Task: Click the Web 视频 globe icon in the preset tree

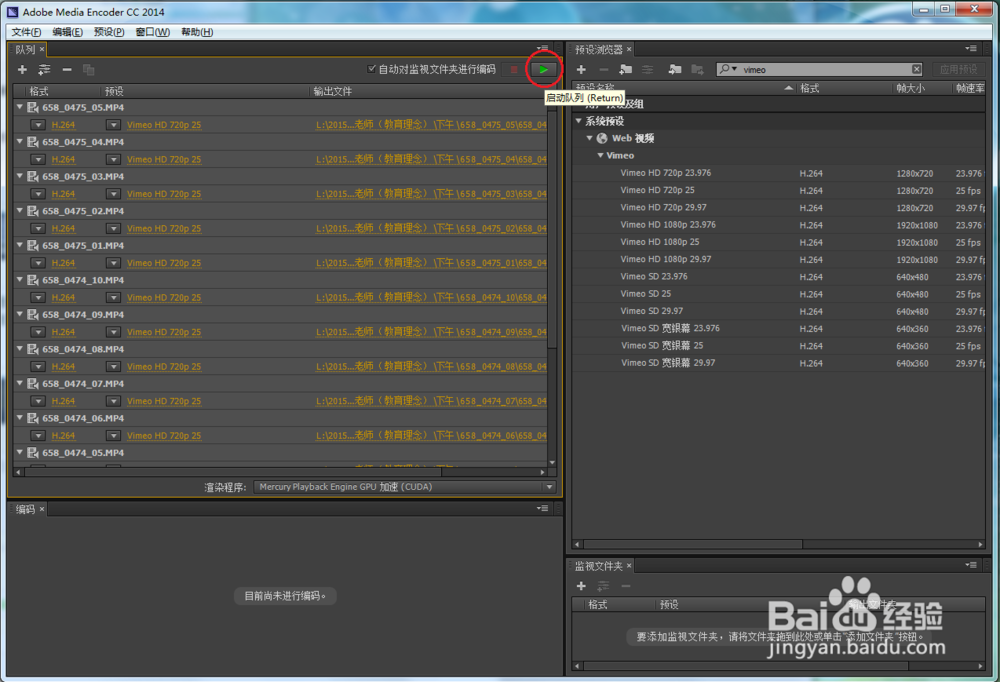Action: pyautogui.click(x=602, y=138)
